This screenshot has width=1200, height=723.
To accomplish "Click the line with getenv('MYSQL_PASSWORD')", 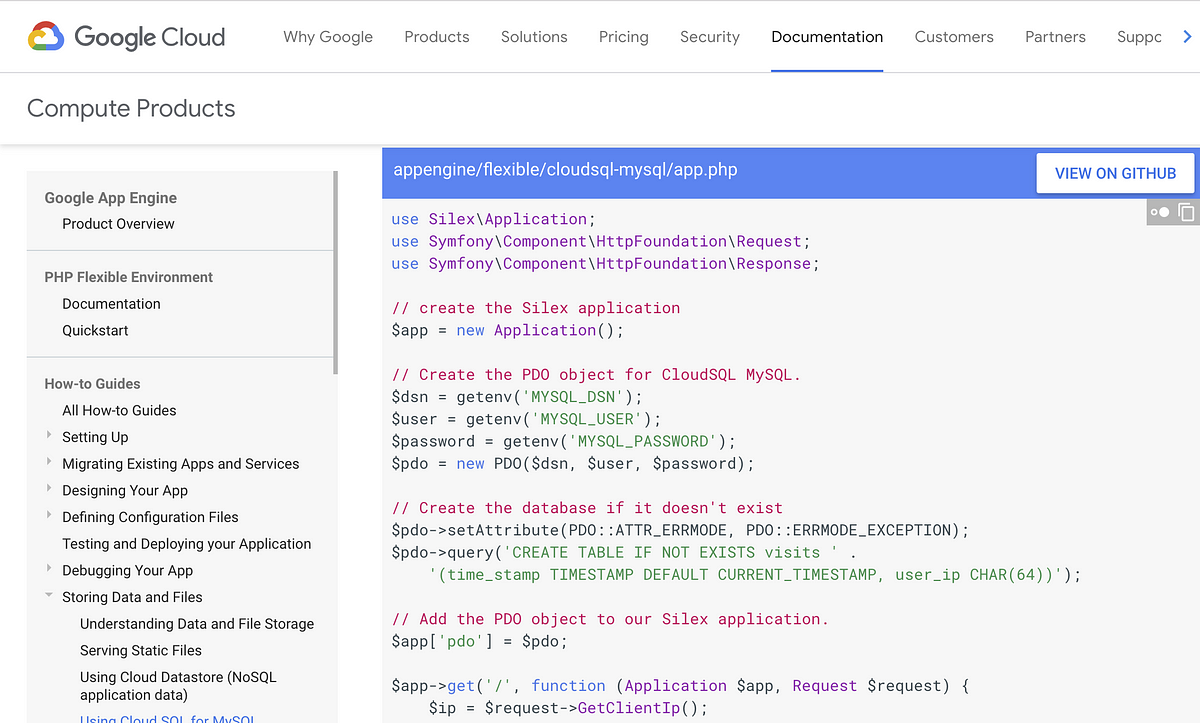I will point(563,441).
